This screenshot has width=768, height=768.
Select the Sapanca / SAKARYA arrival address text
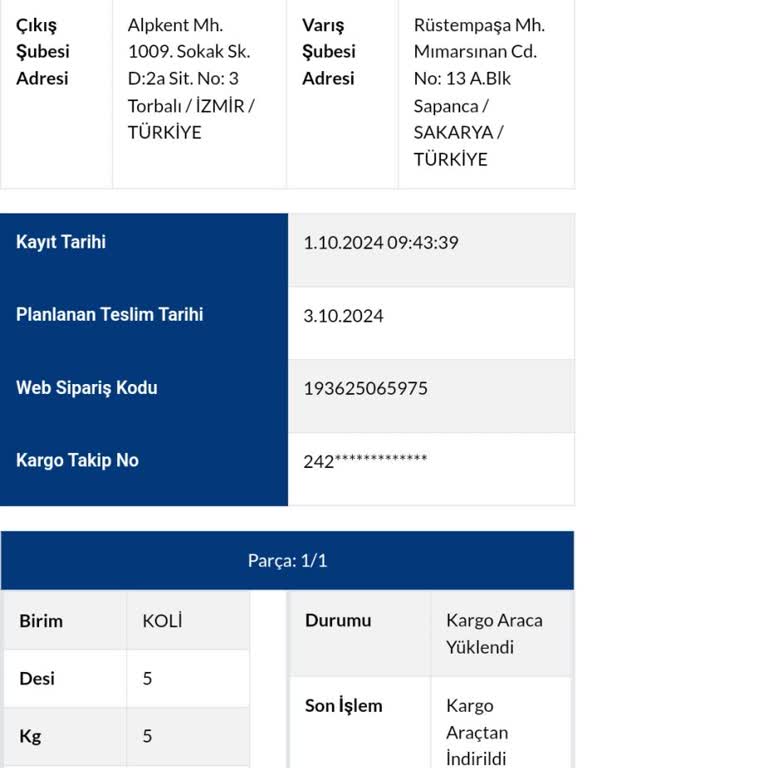point(479,92)
